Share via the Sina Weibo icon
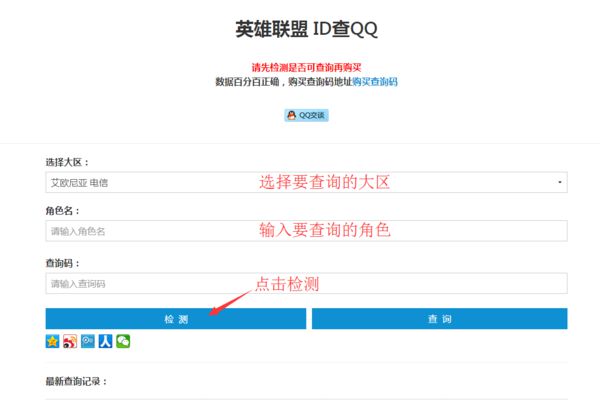Image resolution: width=600 pixels, height=400 pixels. [x=70, y=341]
